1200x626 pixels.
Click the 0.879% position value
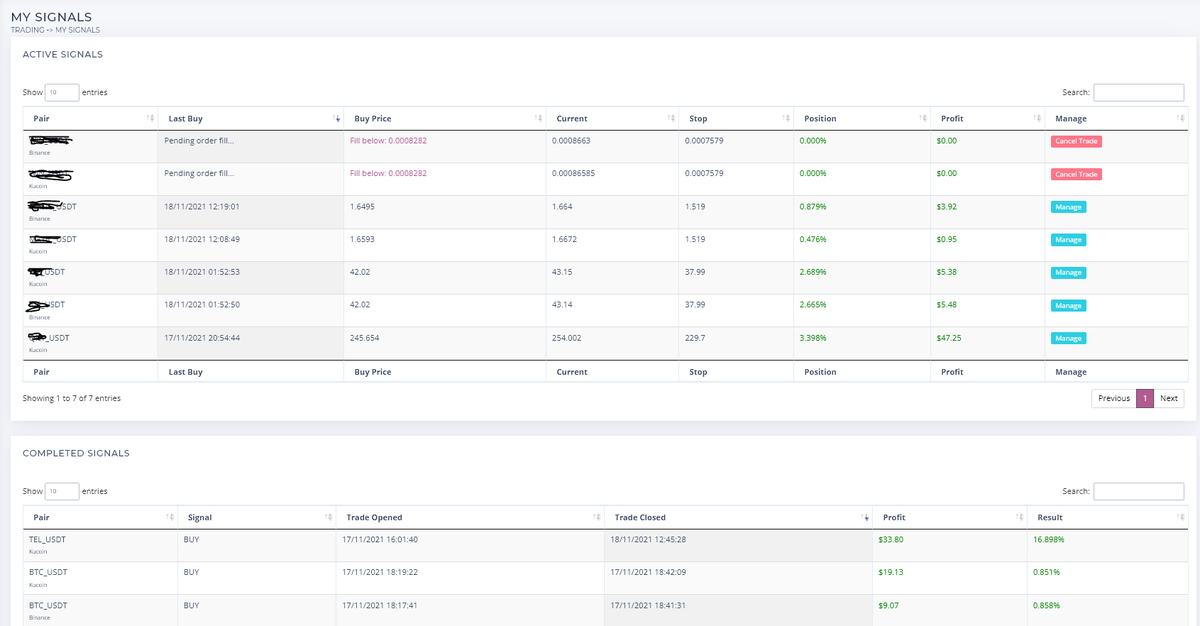[x=813, y=207]
